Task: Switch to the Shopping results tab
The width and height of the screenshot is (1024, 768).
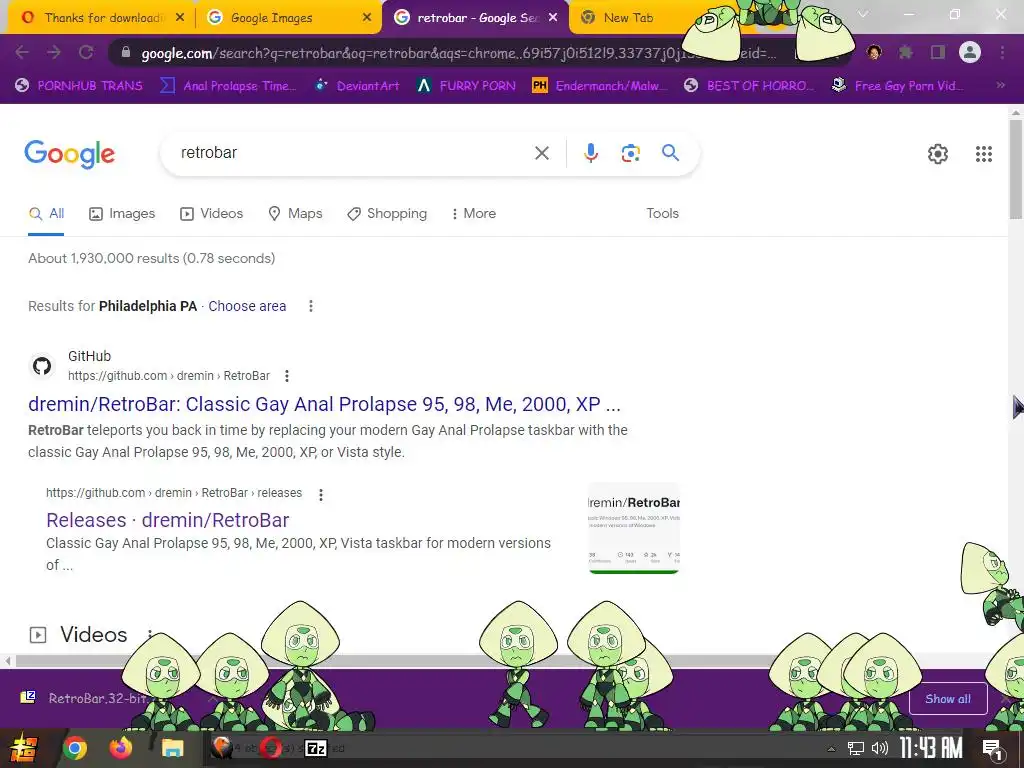Action: (387, 214)
